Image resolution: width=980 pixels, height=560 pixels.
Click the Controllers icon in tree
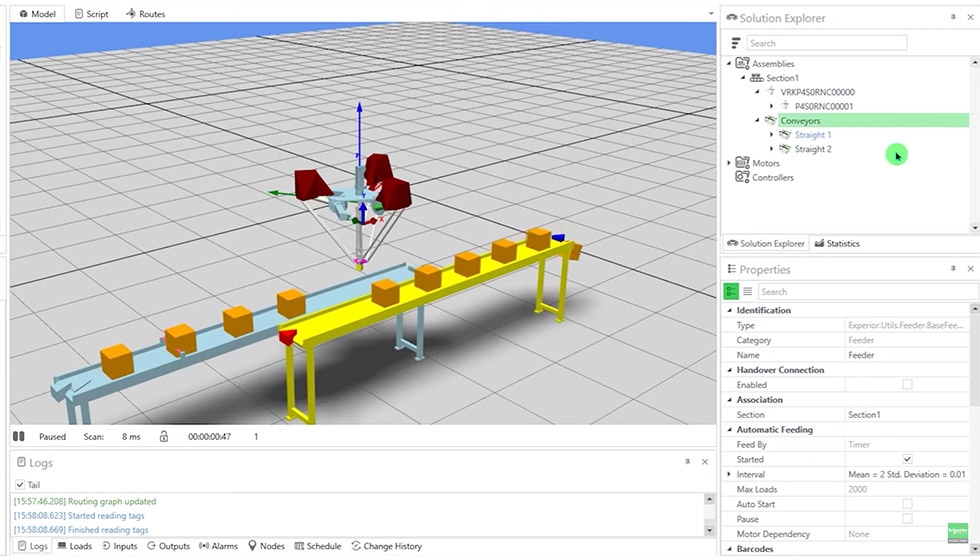tap(742, 177)
